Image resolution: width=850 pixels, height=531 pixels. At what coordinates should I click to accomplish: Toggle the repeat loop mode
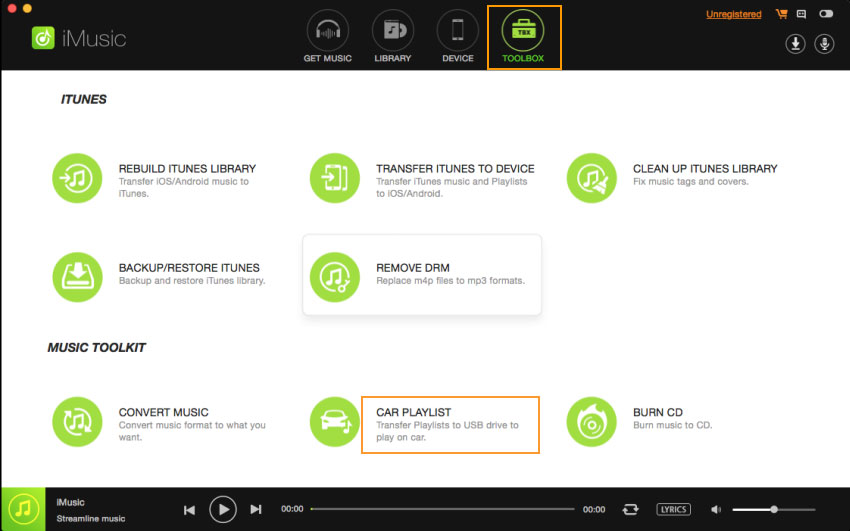coord(630,509)
